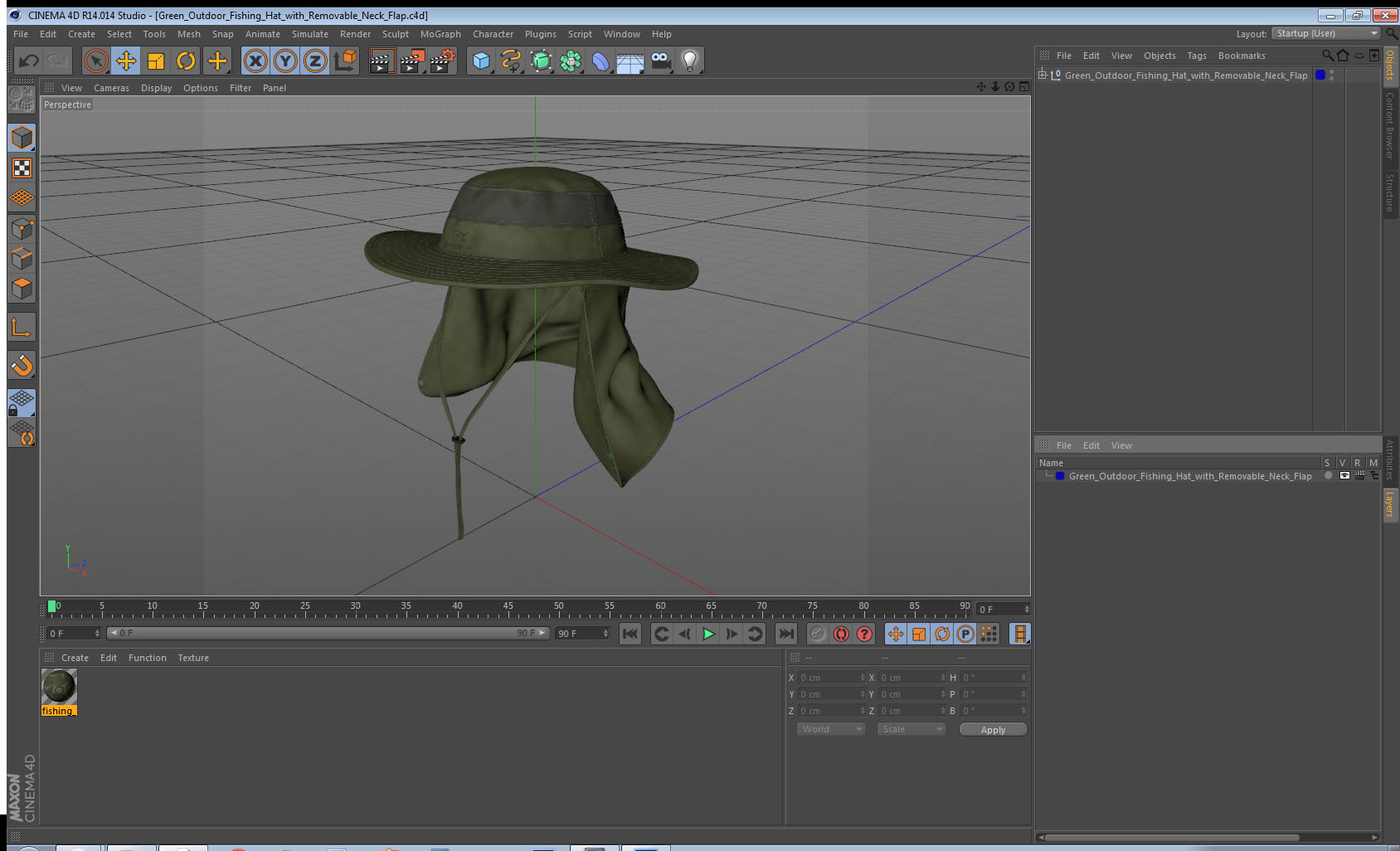1400x851 pixels.
Task: Open the deformer objects palette
Action: (600, 61)
